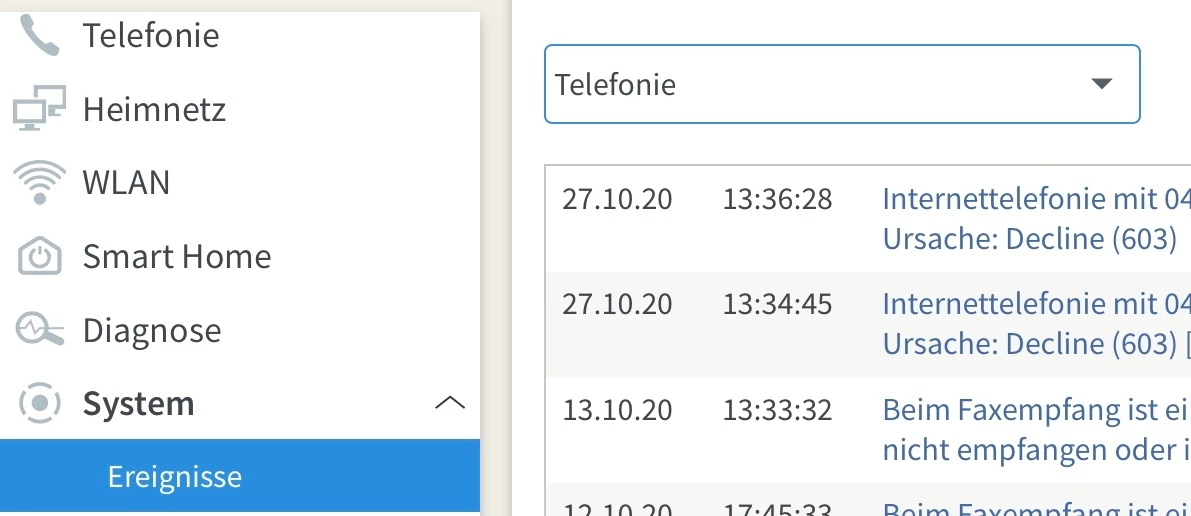Image resolution: width=1191 pixels, height=516 pixels.
Task: Select the Ereignisse submenu item
Action: tap(175, 477)
